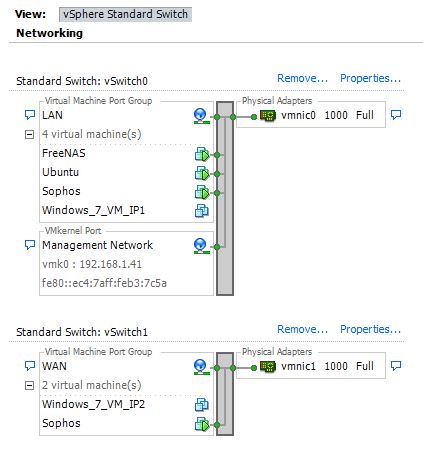The width and height of the screenshot is (423, 460).
Task: Click the LAN port group globe icon
Action: (201, 116)
